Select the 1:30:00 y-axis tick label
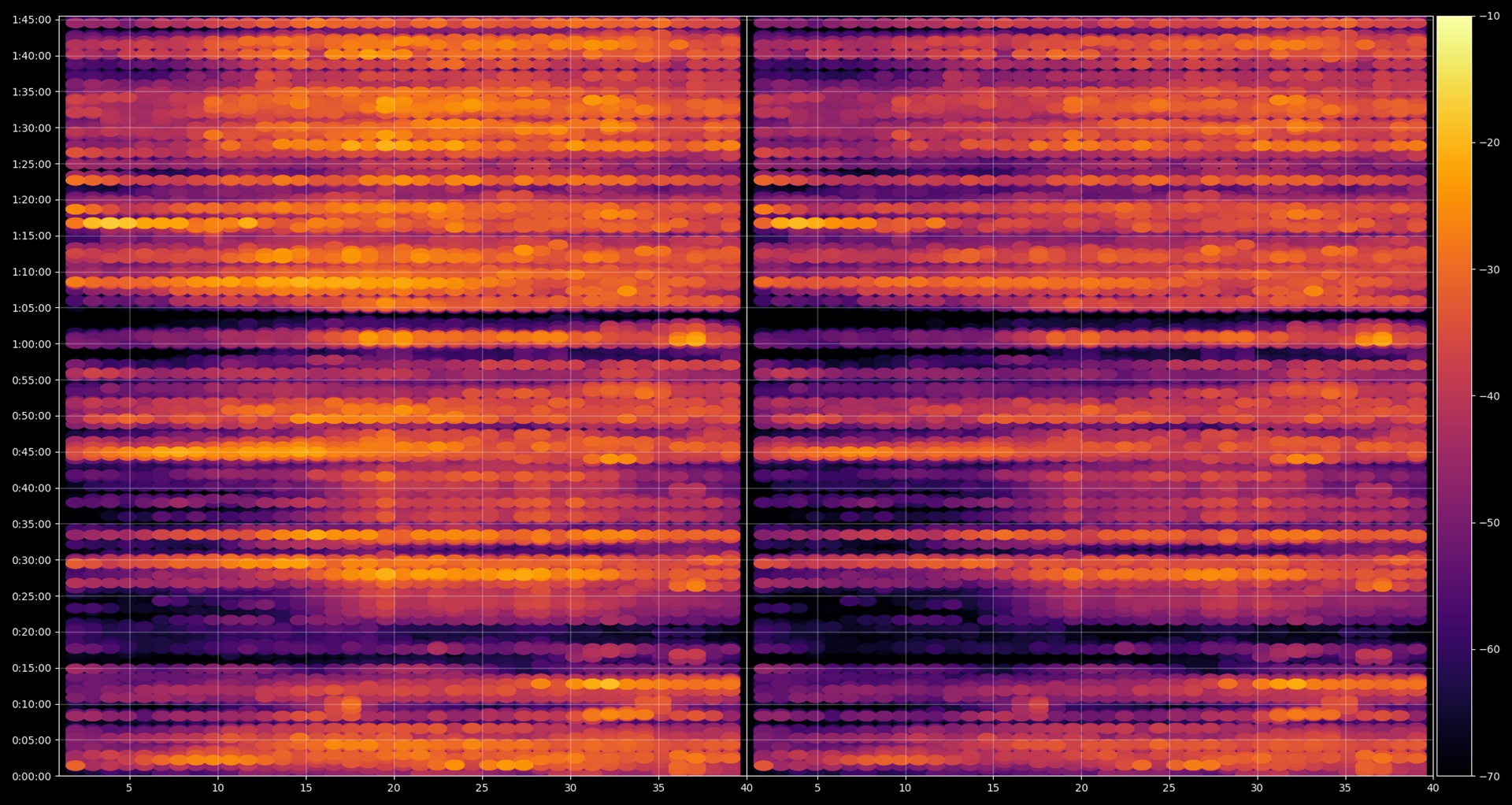The width and height of the screenshot is (1512, 805). tap(31, 128)
